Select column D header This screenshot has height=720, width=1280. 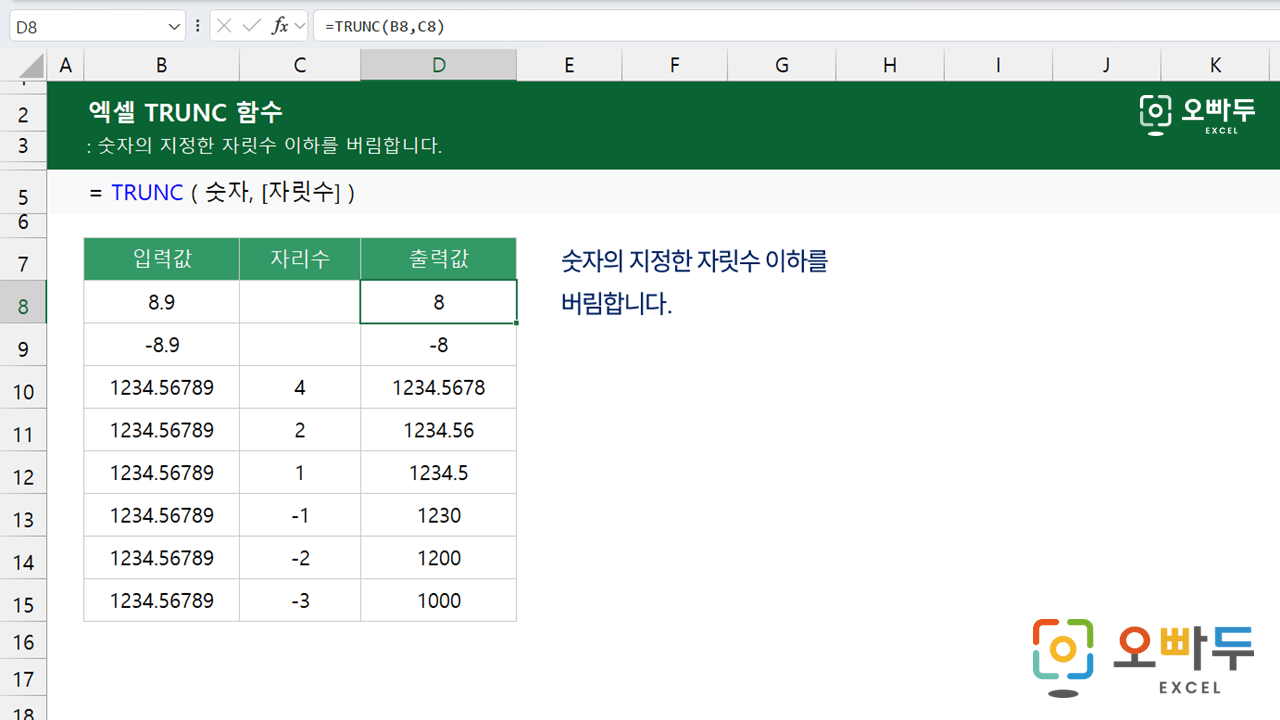pos(438,66)
